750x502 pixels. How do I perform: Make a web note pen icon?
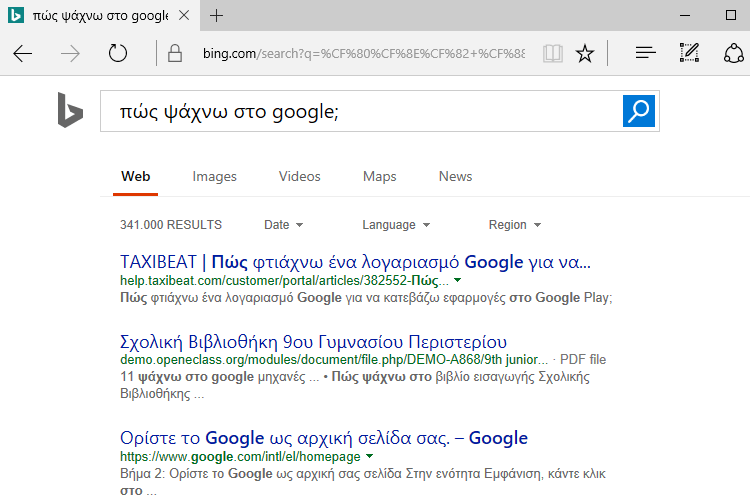689,53
